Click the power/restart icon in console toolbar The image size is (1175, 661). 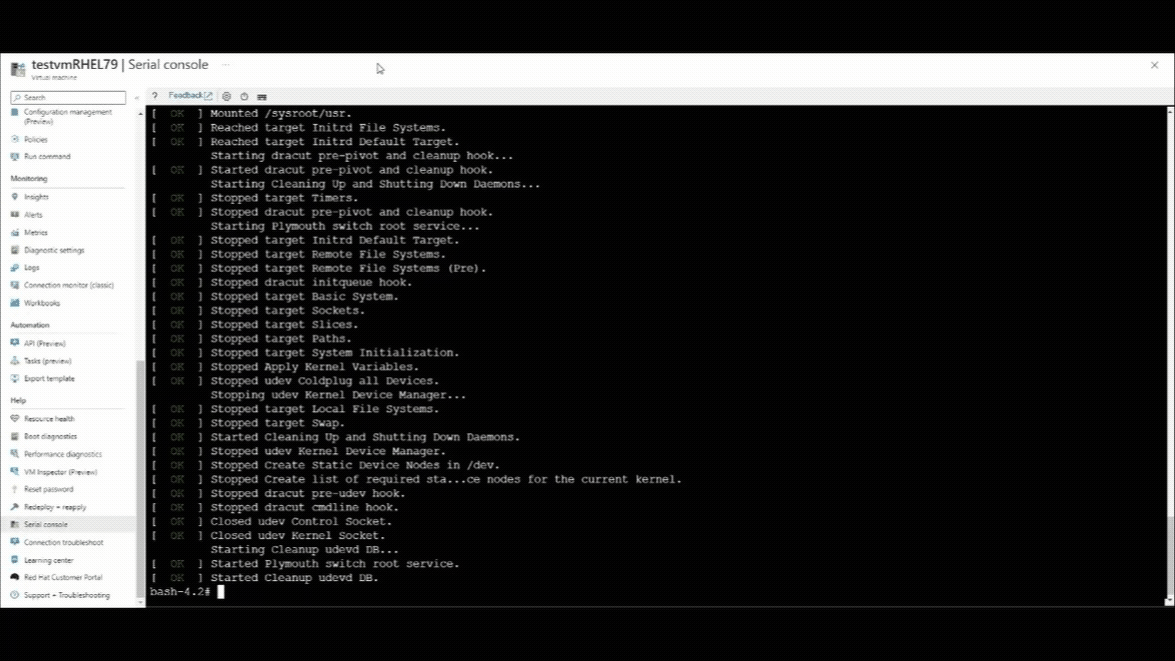243,96
